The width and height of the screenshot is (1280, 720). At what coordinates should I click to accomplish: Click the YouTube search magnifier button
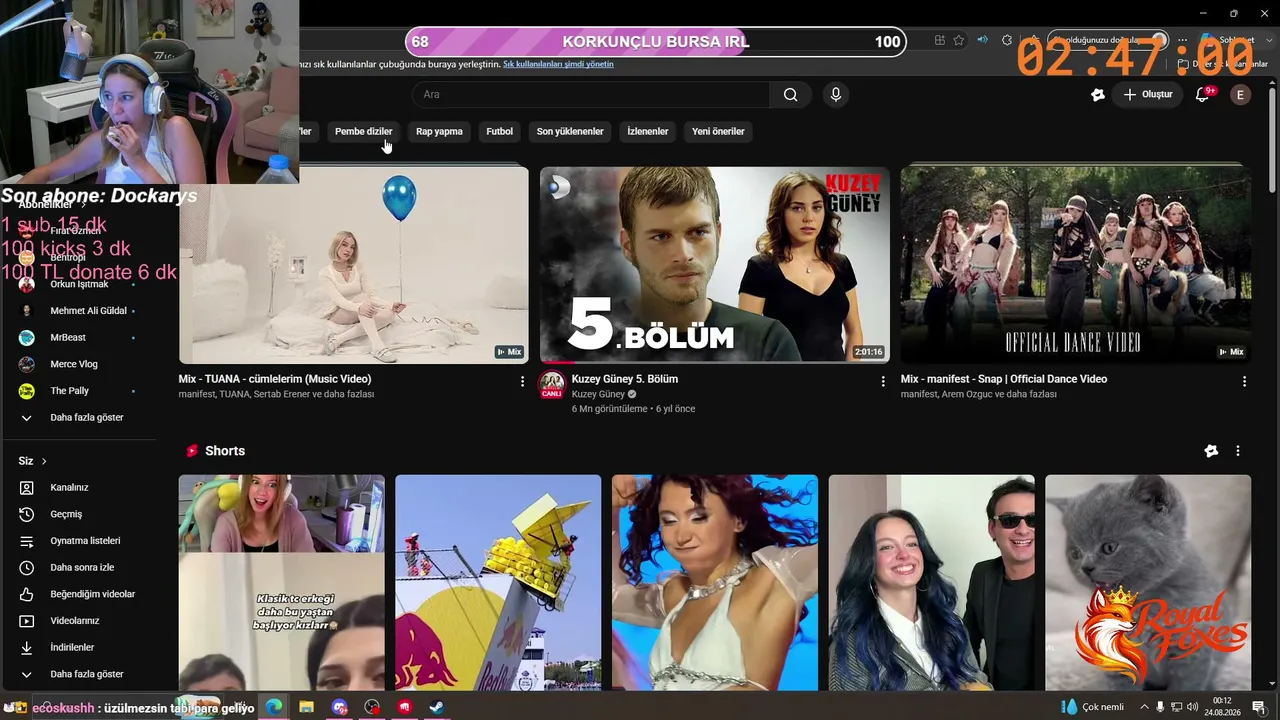point(790,95)
